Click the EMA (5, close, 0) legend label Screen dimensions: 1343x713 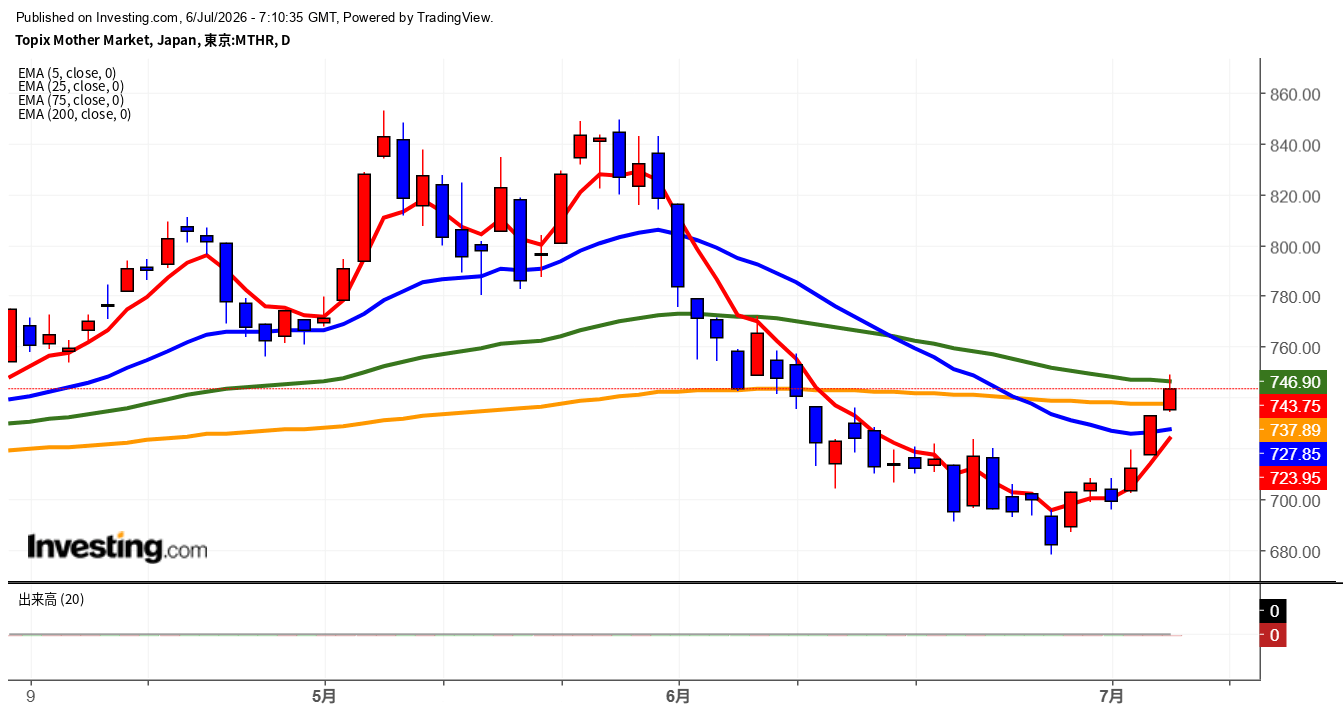pyautogui.click(x=67, y=72)
